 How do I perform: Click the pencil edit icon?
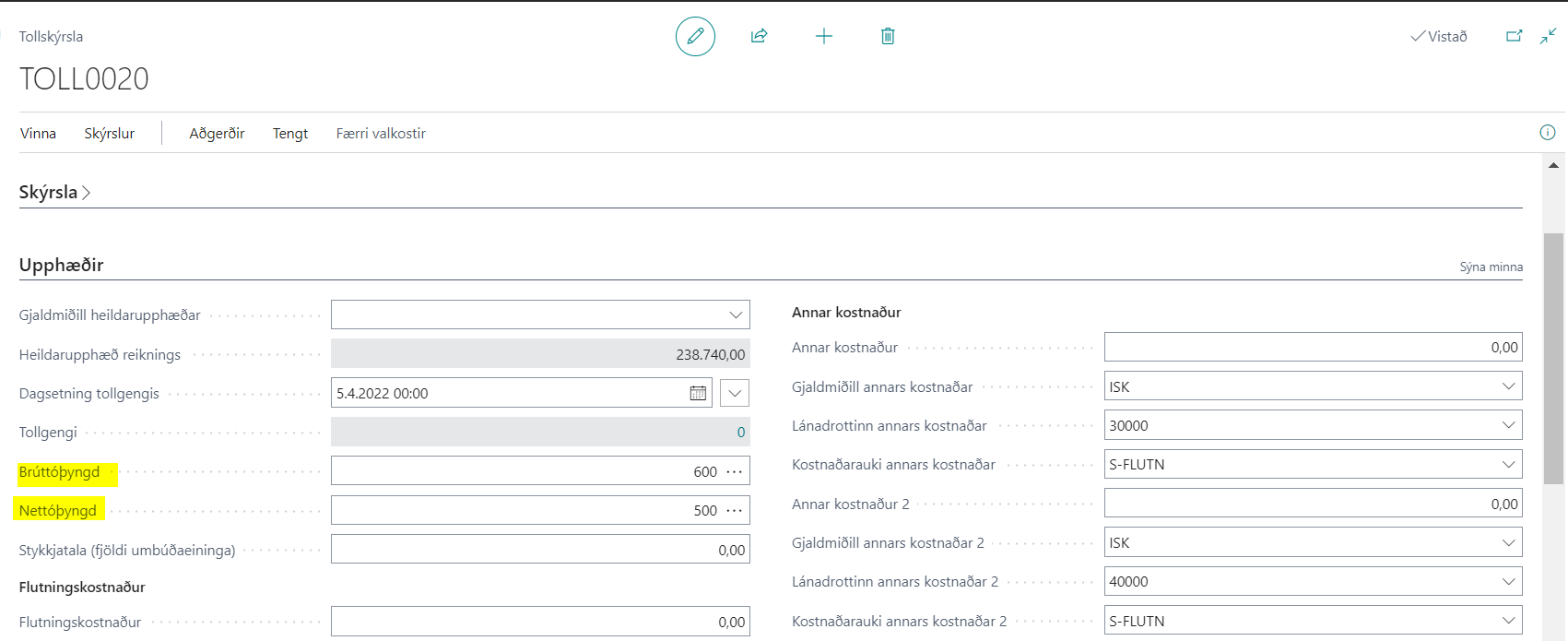tap(695, 37)
